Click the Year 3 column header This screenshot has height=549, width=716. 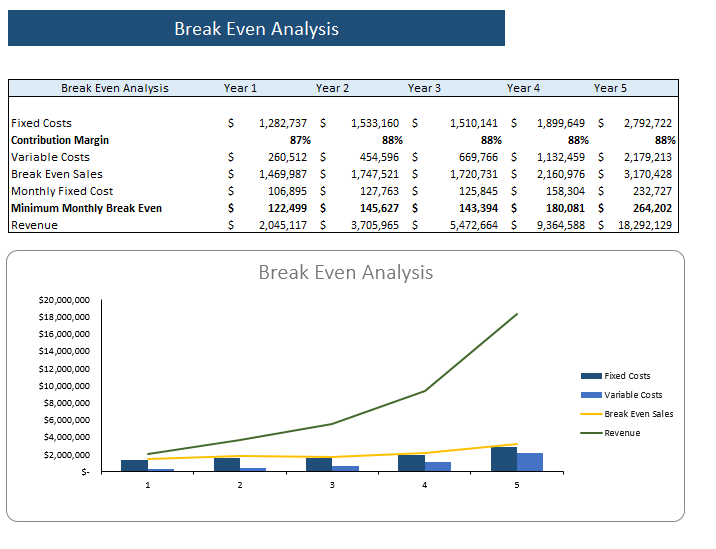tap(424, 88)
